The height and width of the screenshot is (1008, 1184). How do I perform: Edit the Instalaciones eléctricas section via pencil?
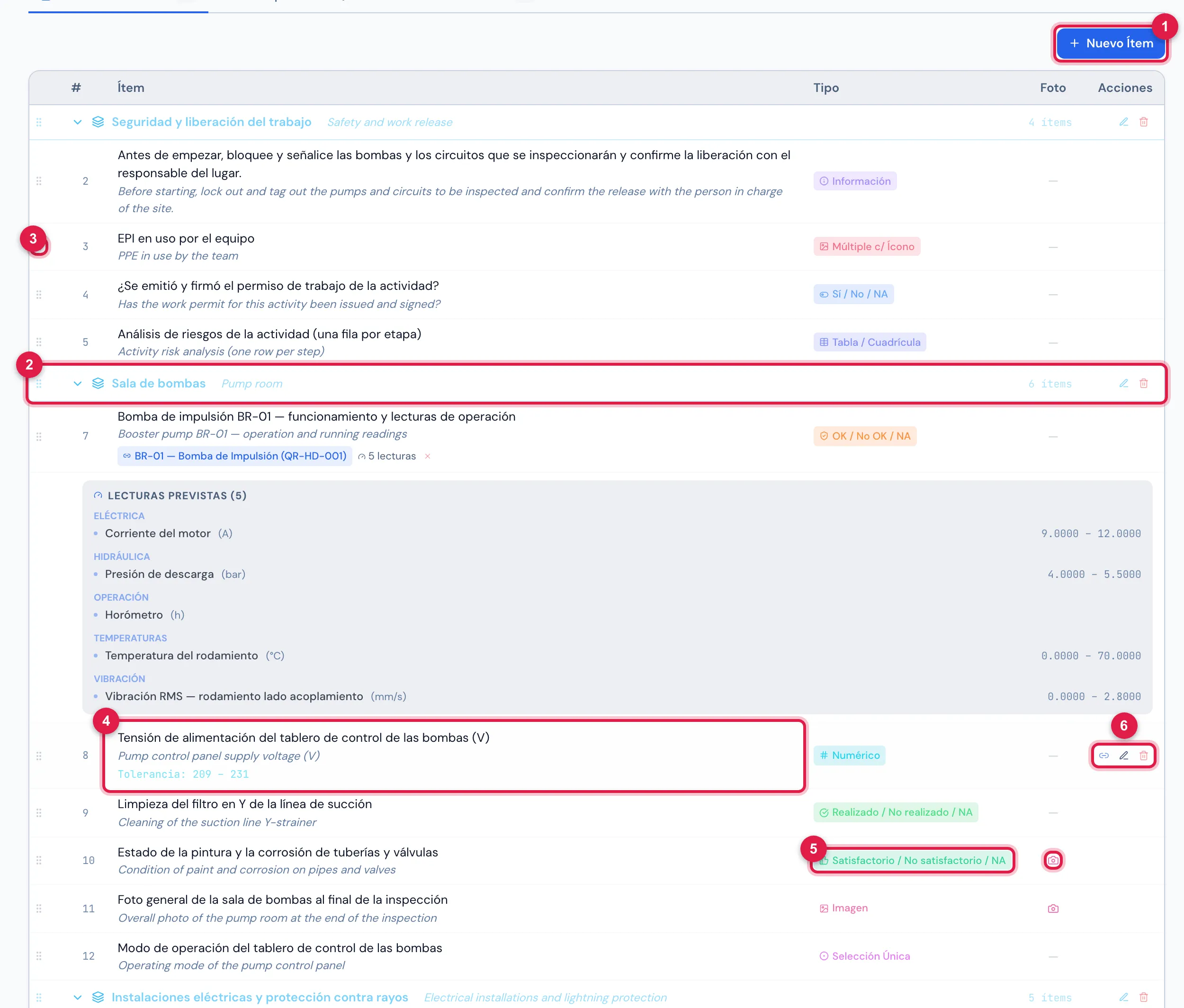1123,997
